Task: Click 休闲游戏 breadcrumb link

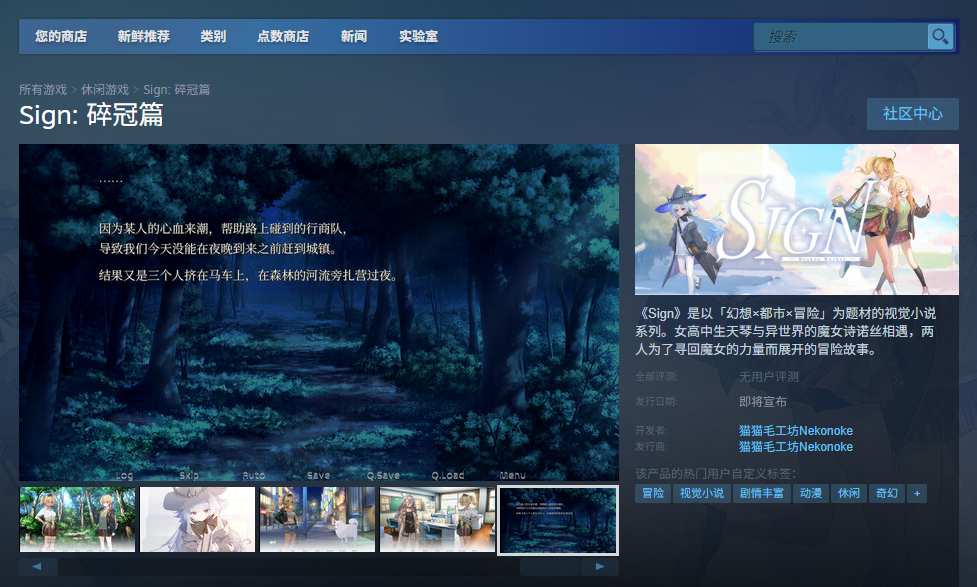Action: [105, 90]
